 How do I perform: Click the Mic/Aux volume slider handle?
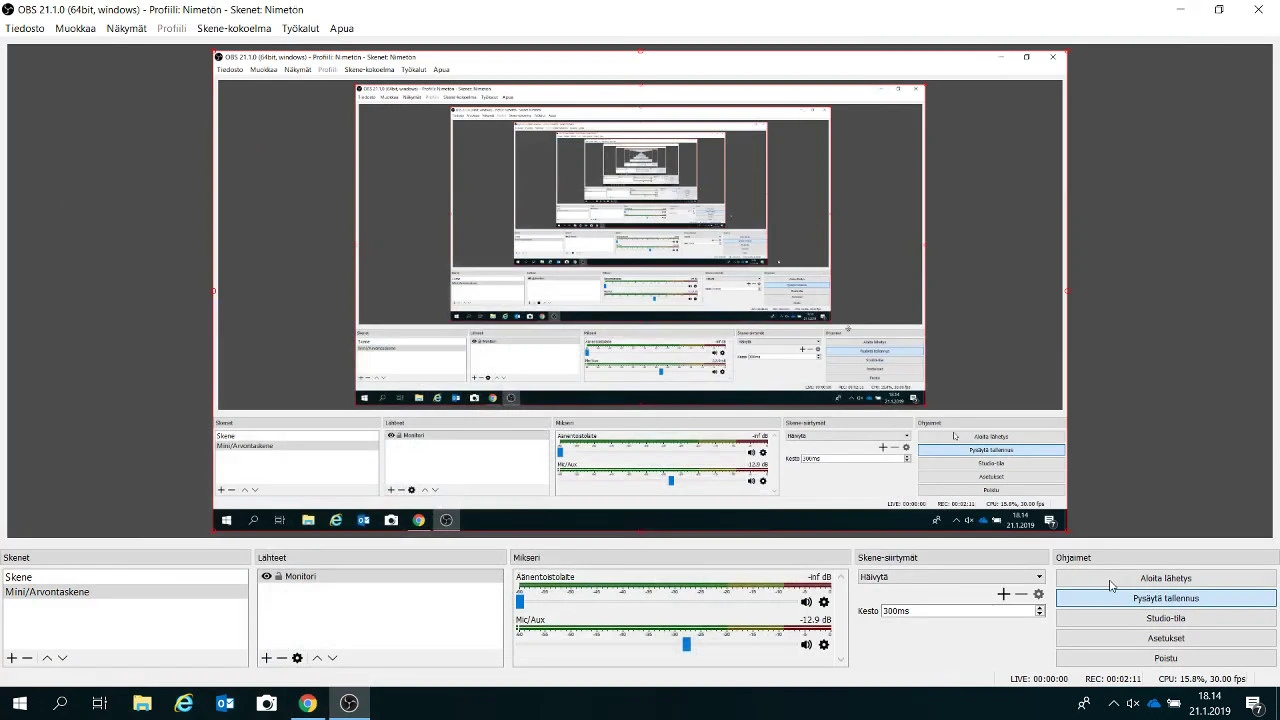[x=686, y=645]
